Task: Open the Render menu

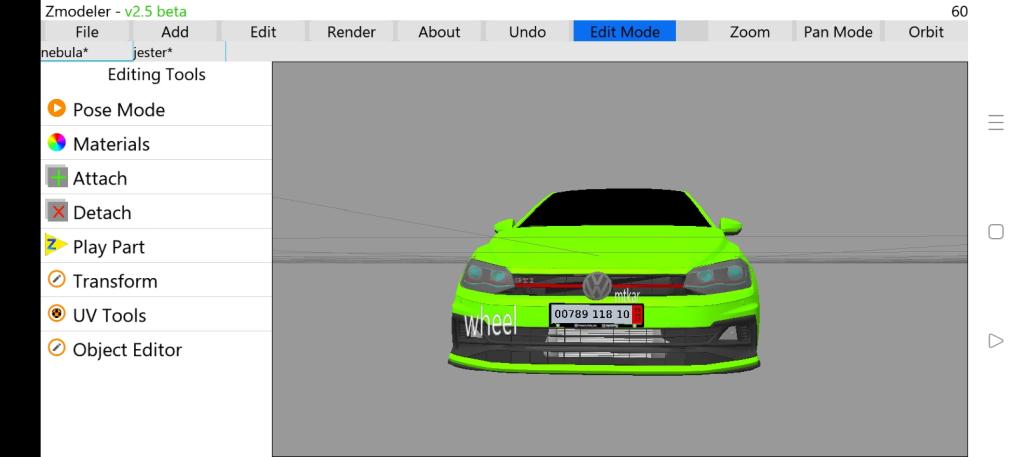Action: (351, 31)
